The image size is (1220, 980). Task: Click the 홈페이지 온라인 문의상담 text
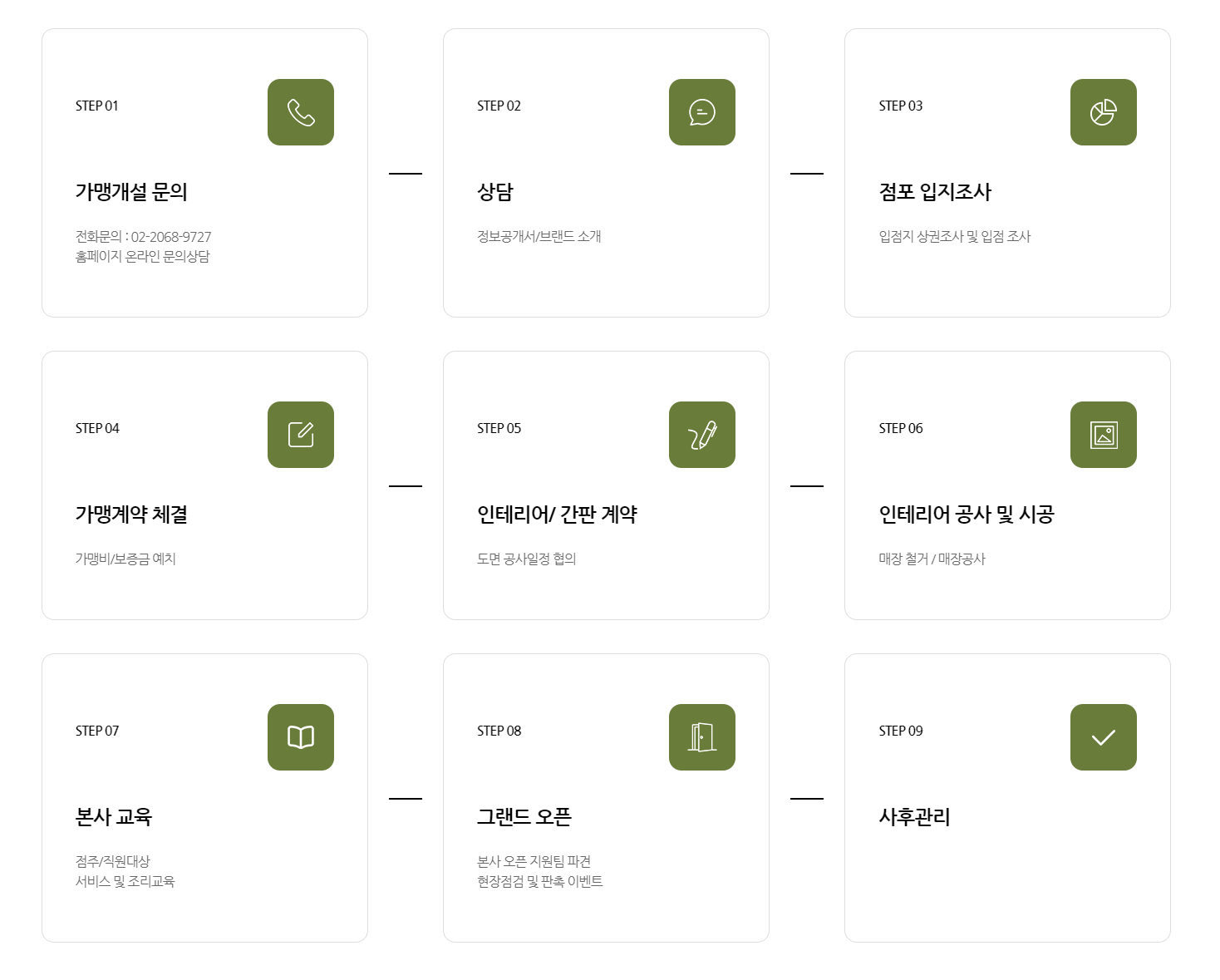tap(142, 257)
